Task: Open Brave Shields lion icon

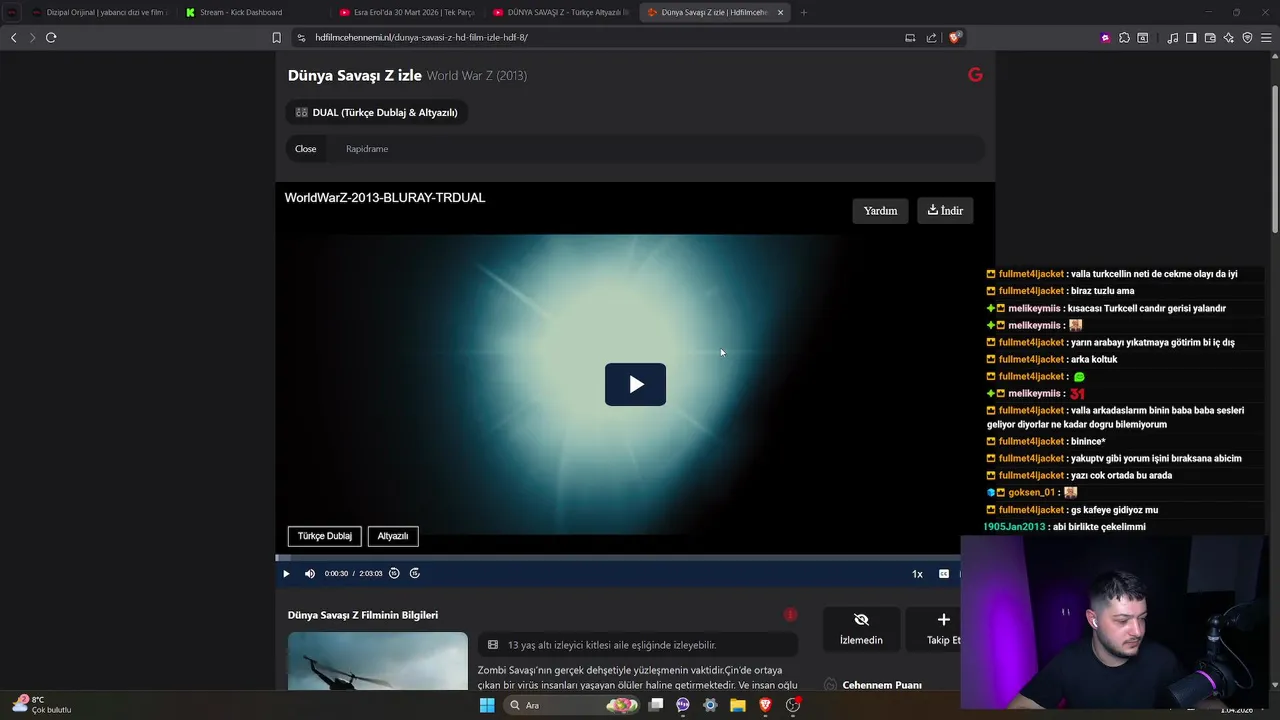Action: 955,37
